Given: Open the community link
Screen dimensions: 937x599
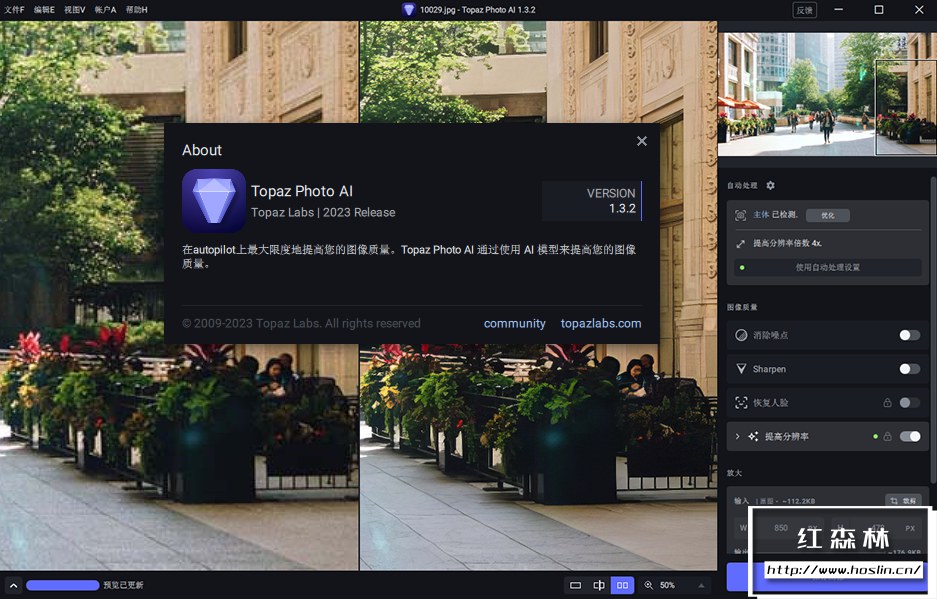Looking at the screenshot, I should point(515,323).
